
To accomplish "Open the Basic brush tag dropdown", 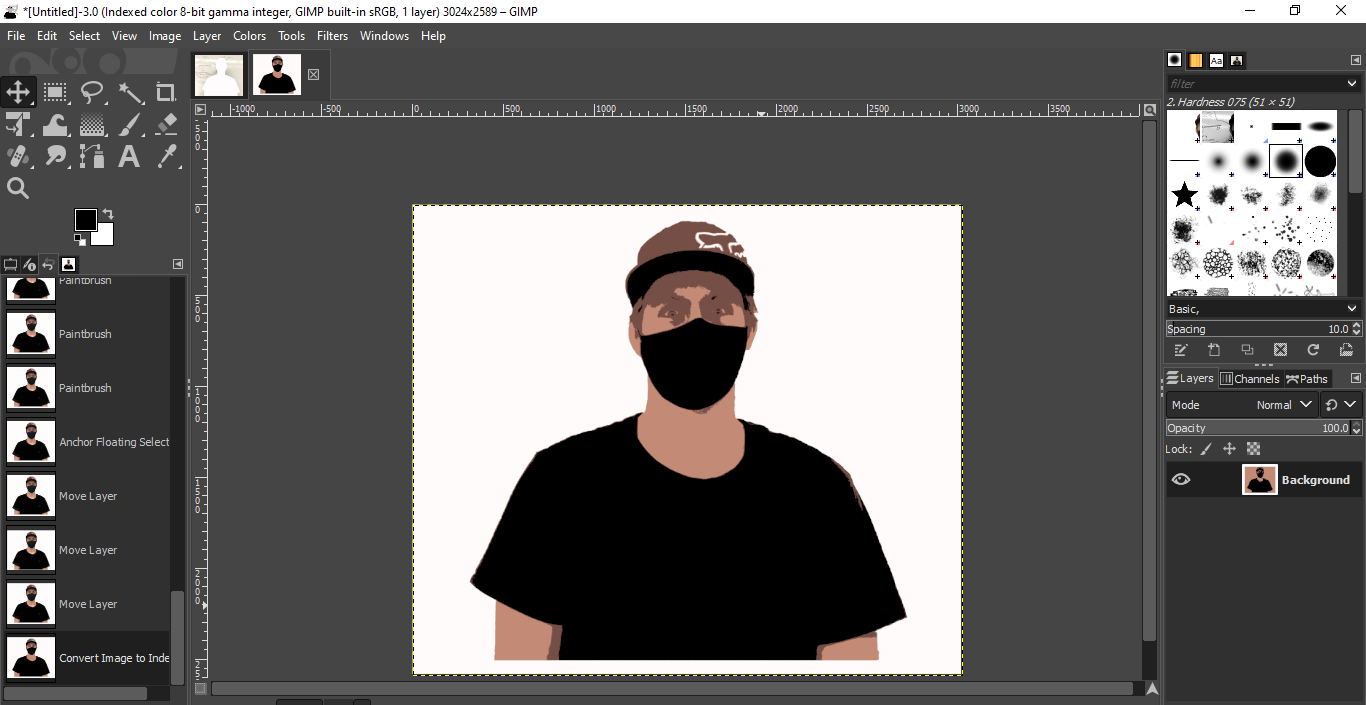I will (x=1264, y=309).
